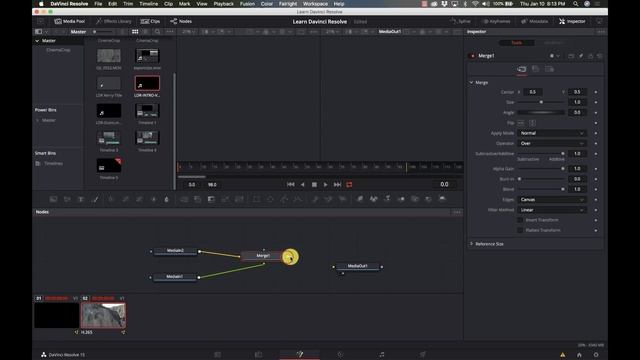Switch to the Tools tab in Inspector

[517, 42]
